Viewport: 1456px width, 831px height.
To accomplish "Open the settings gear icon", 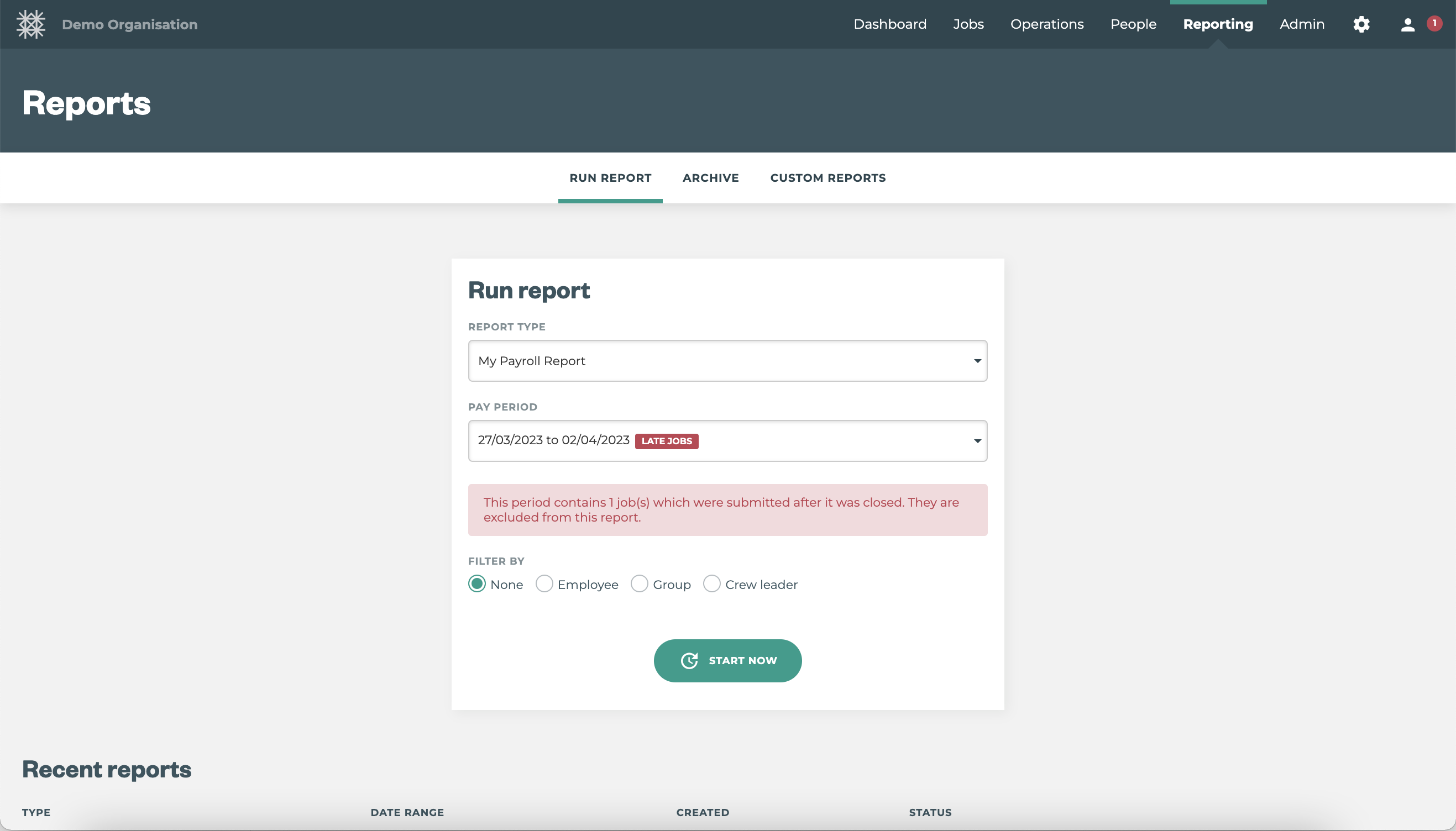I will click(x=1361, y=24).
